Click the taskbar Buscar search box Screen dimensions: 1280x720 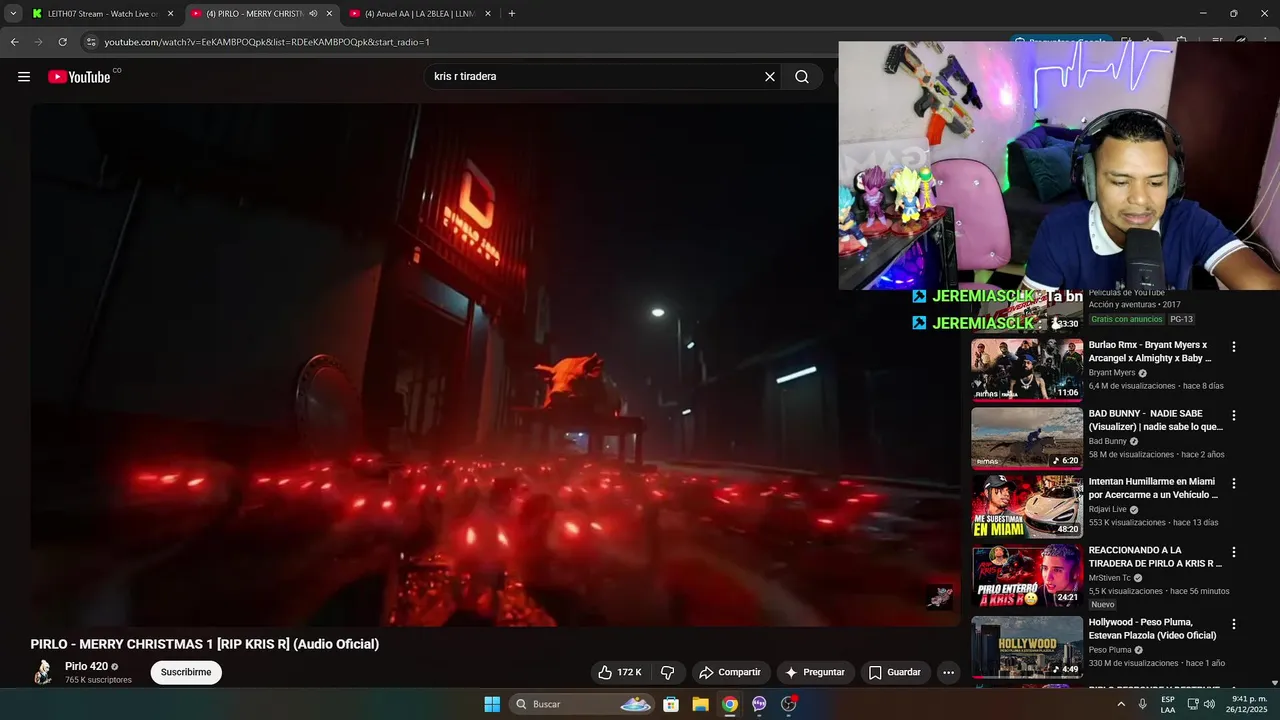[x=583, y=704]
